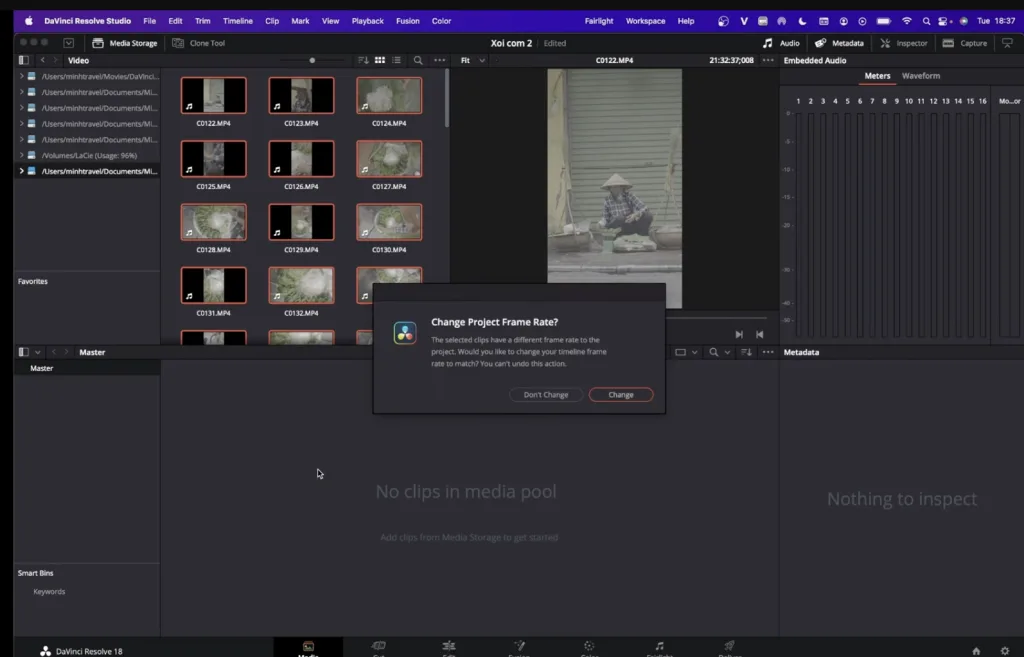Open the Fit zoom dropdown in viewer
This screenshot has width=1024, height=657.
[x=473, y=60]
